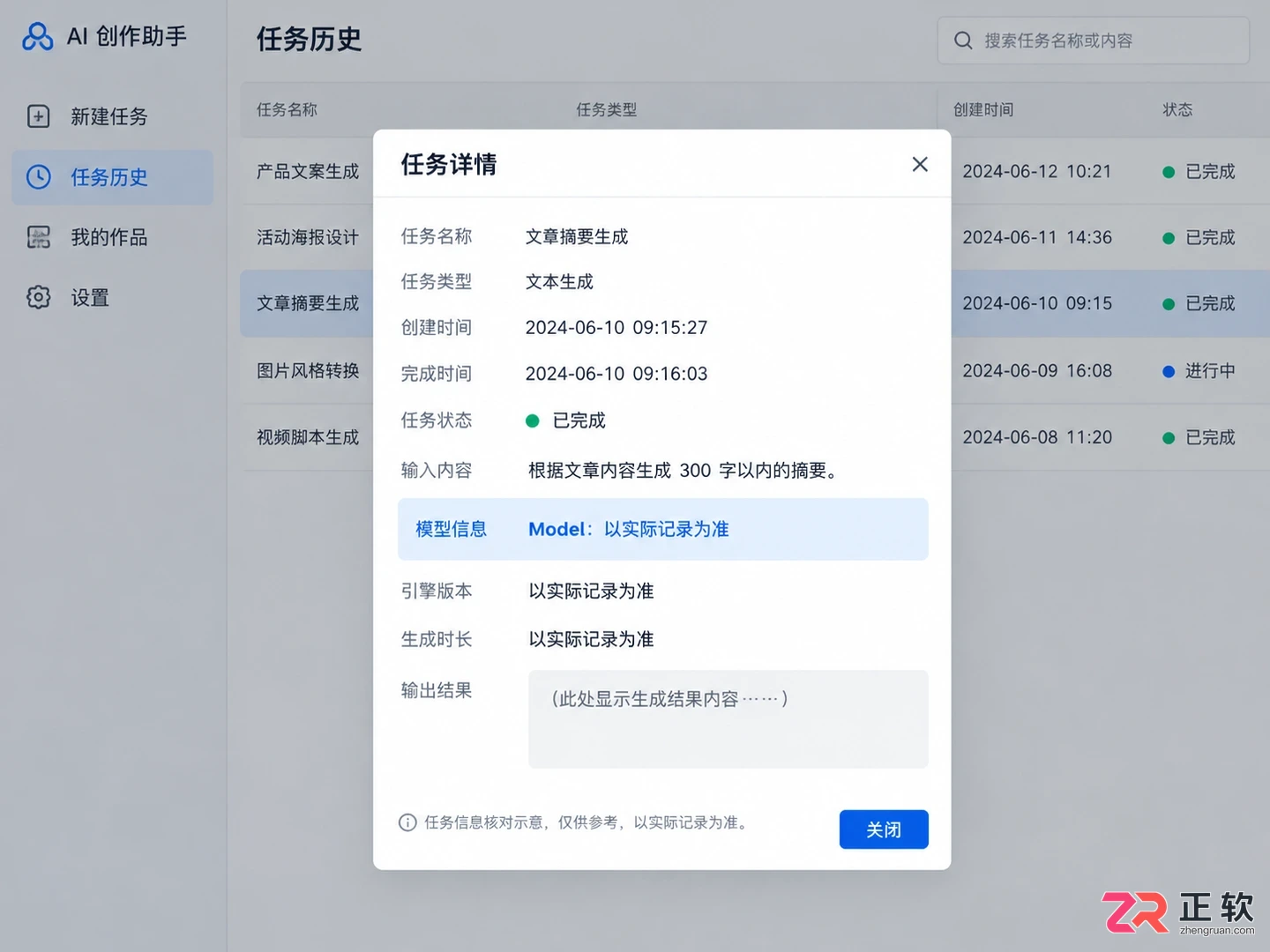Select the 产品文案生成 task row

pyautogui.click(x=308, y=171)
